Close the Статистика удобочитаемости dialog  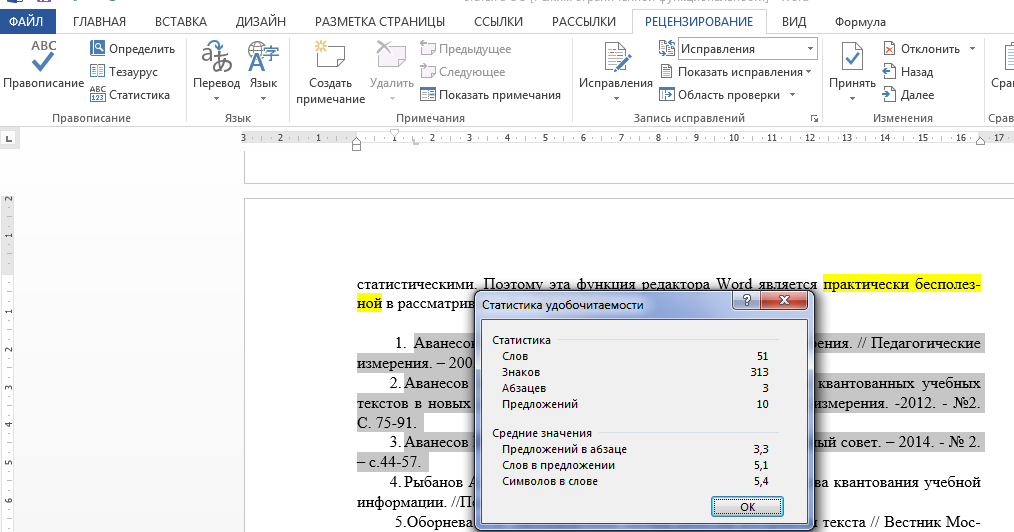pos(784,300)
